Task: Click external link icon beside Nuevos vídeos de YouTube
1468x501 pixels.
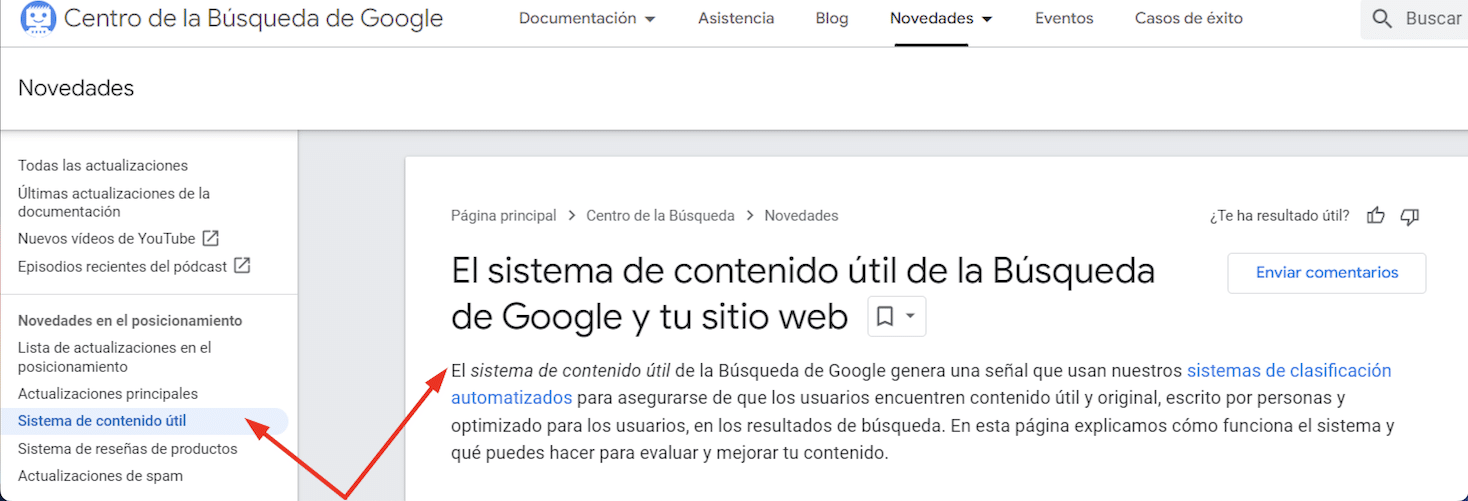Action: [210, 238]
